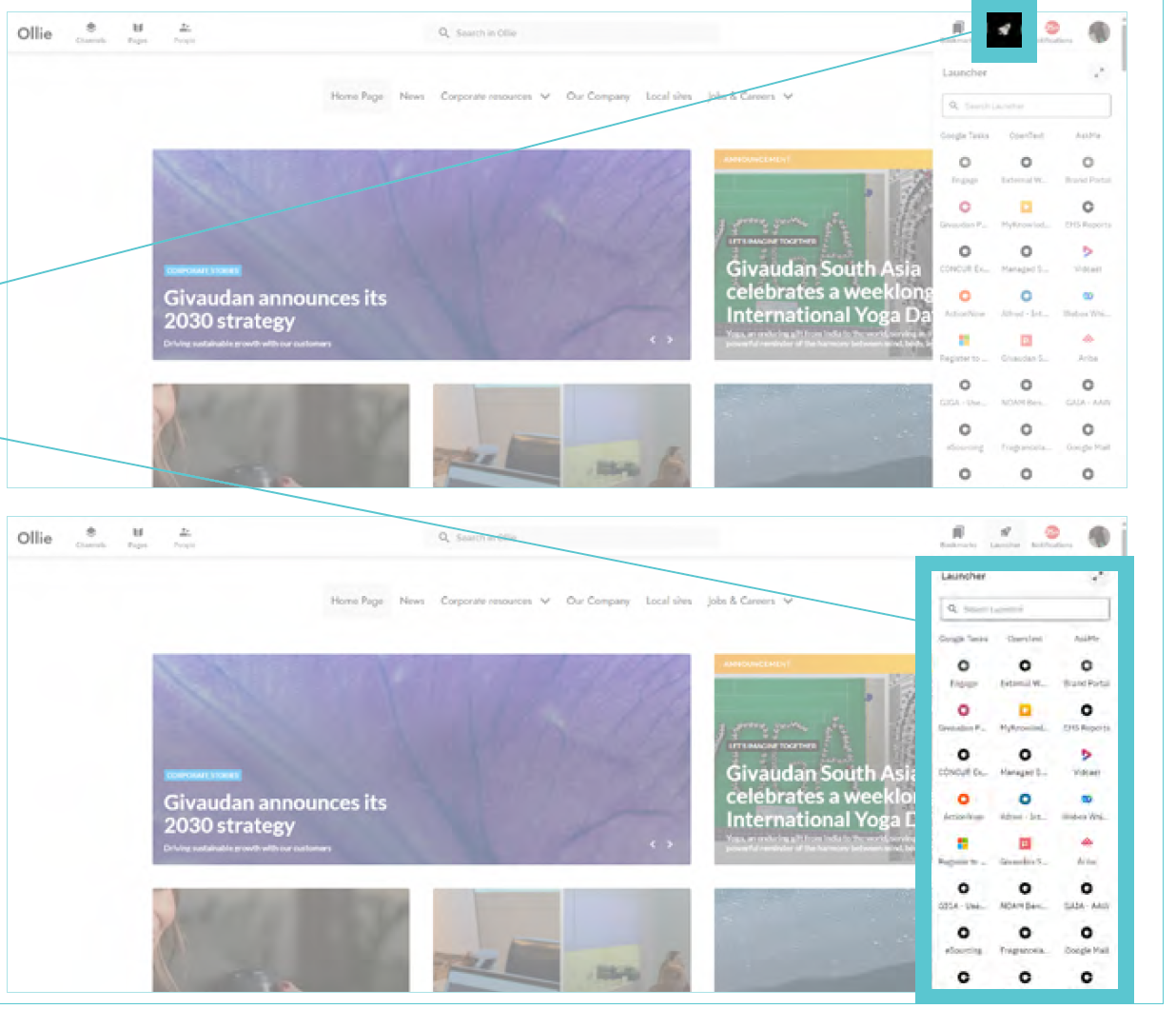This screenshot has width=1176, height=1009.
Task: Advance the carousel next arrow in lower screenshot
Action: [670, 844]
